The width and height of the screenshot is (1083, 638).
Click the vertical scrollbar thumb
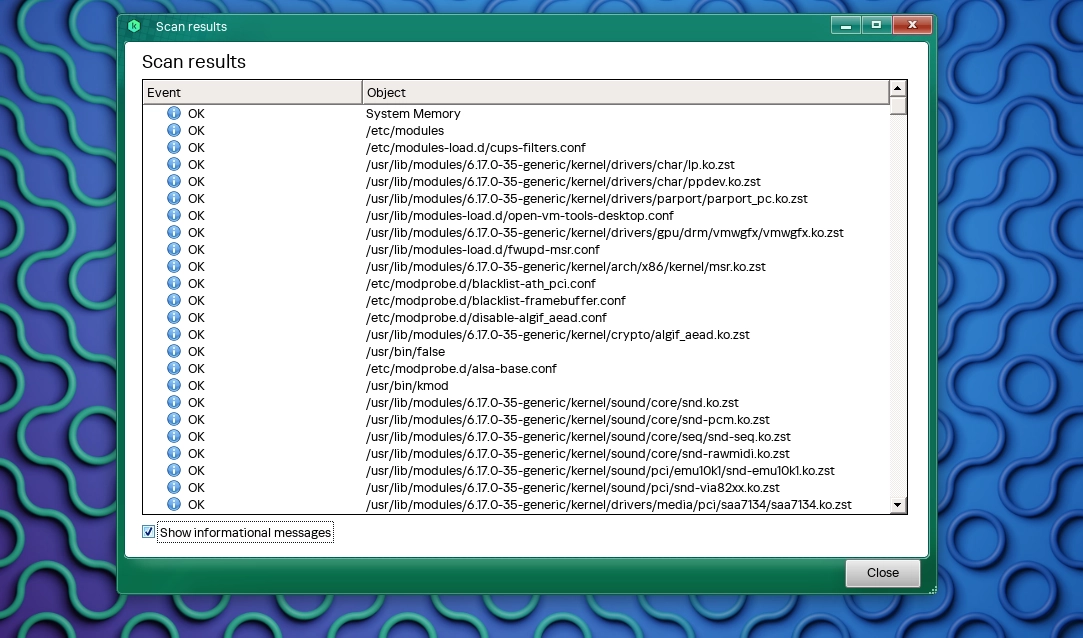(897, 106)
